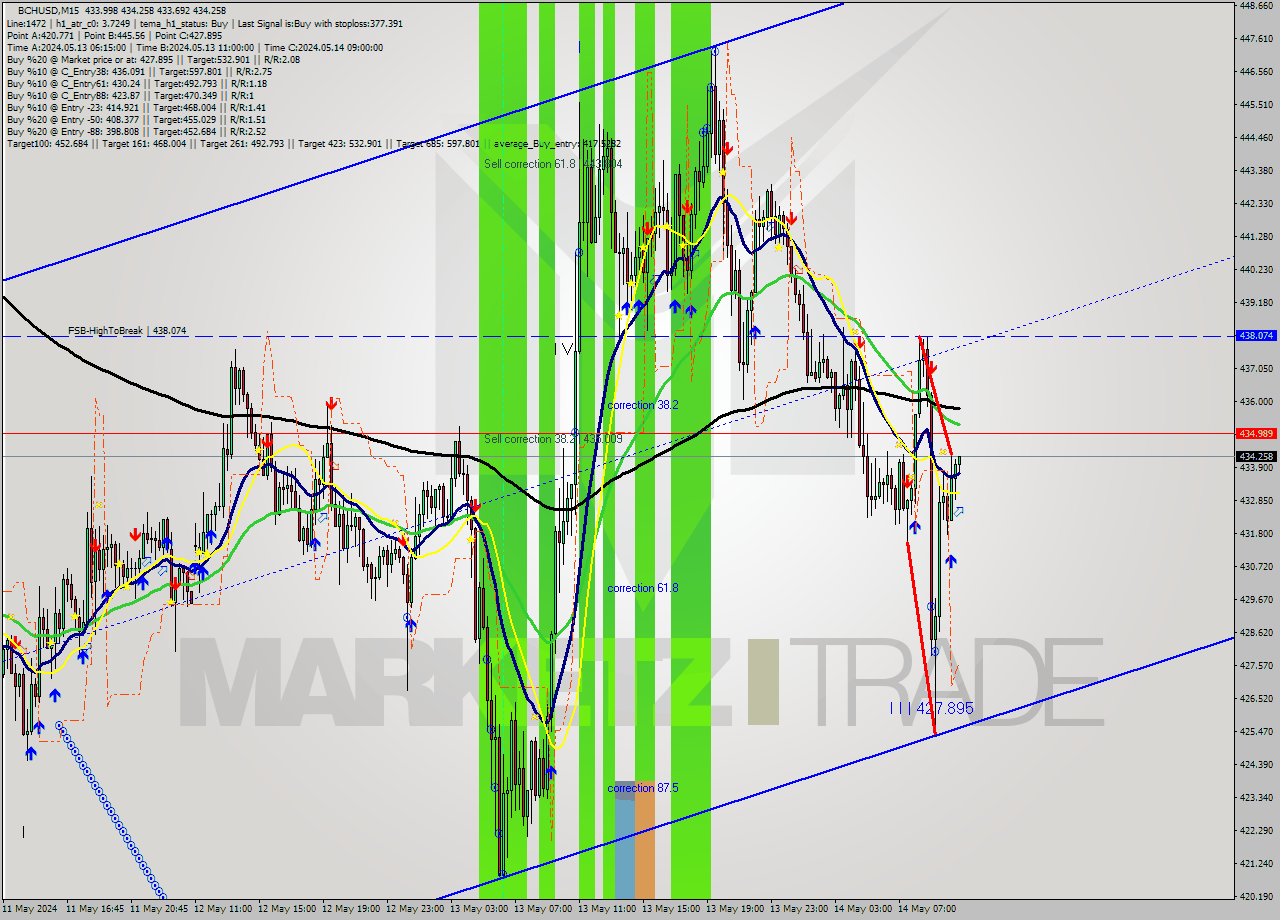Click the 11 May 16:45 time label
This screenshot has width=1280, height=920.
(95, 909)
